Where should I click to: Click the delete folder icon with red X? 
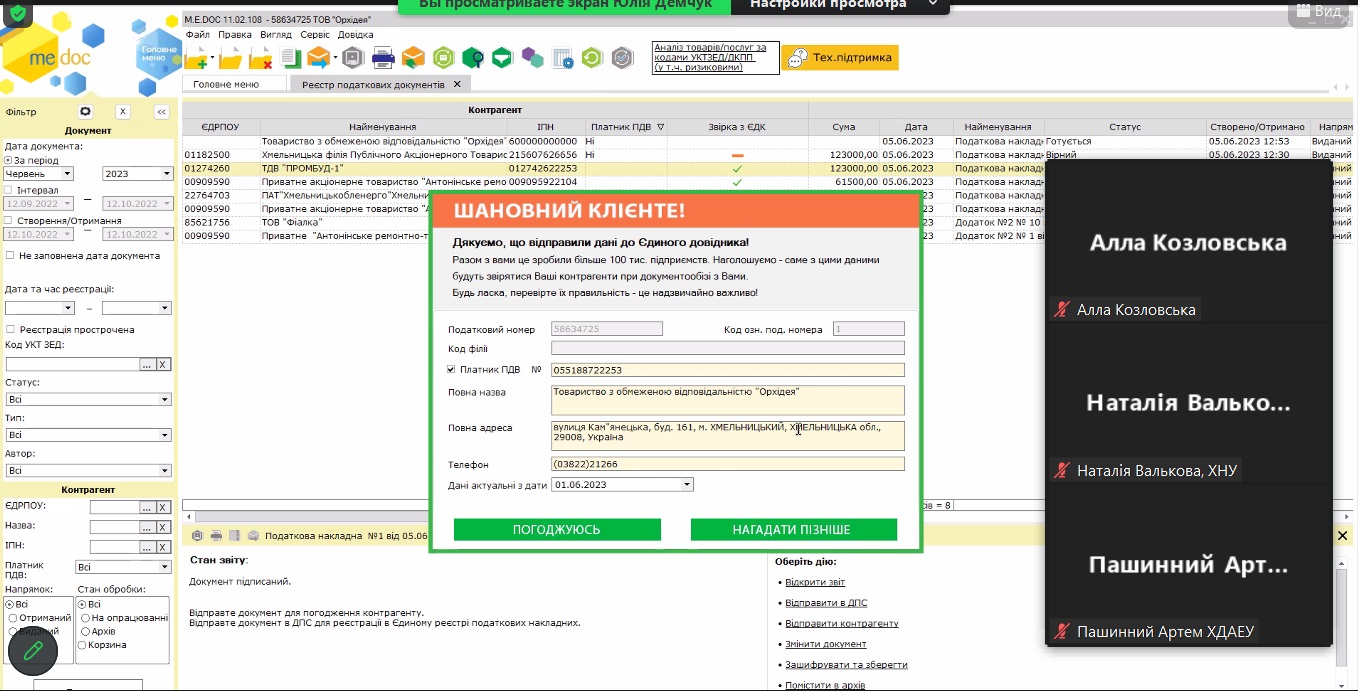click(x=261, y=58)
